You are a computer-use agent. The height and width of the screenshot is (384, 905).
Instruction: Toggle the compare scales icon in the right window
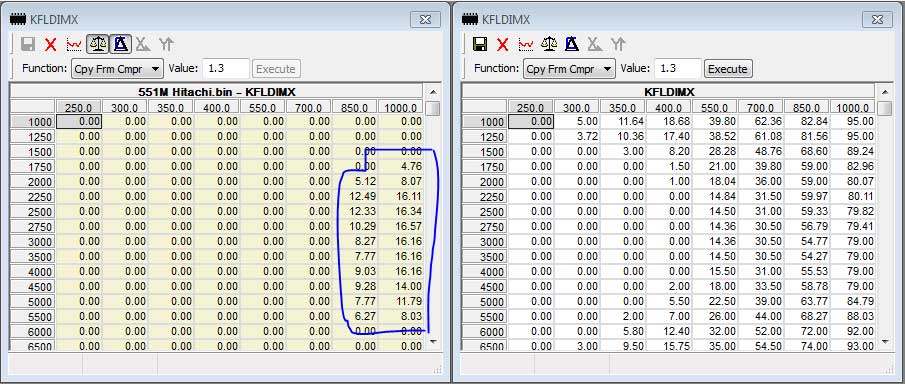click(x=549, y=44)
